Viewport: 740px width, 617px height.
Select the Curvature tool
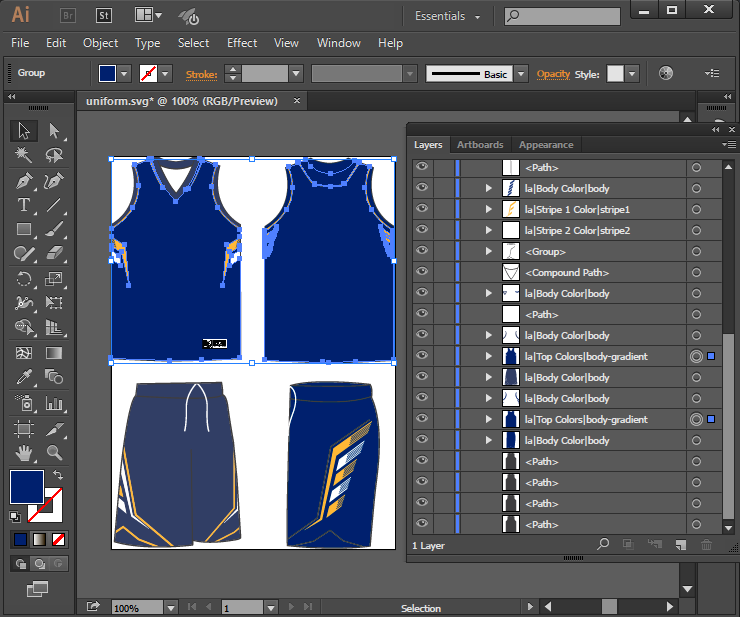pyautogui.click(x=54, y=180)
